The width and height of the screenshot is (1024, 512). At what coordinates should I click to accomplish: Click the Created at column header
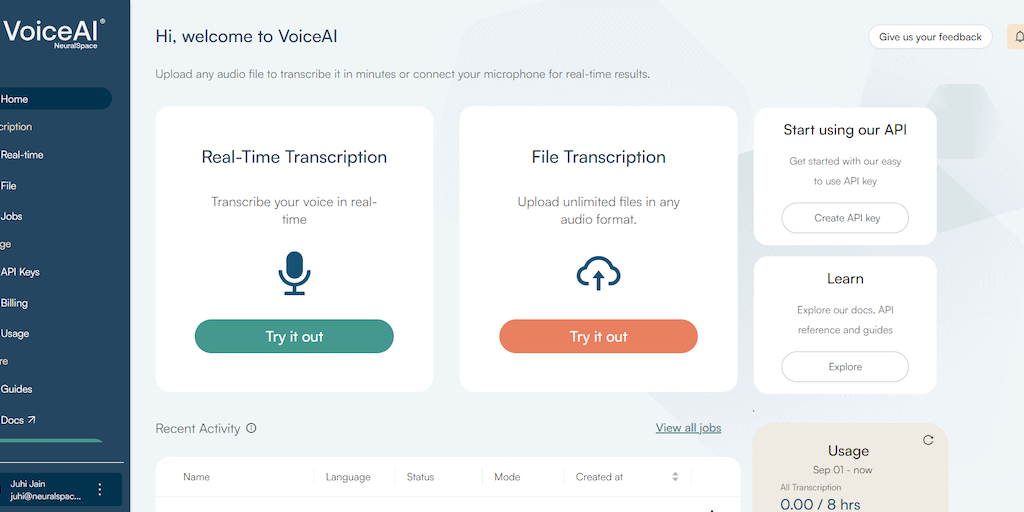(x=599, y=477)
